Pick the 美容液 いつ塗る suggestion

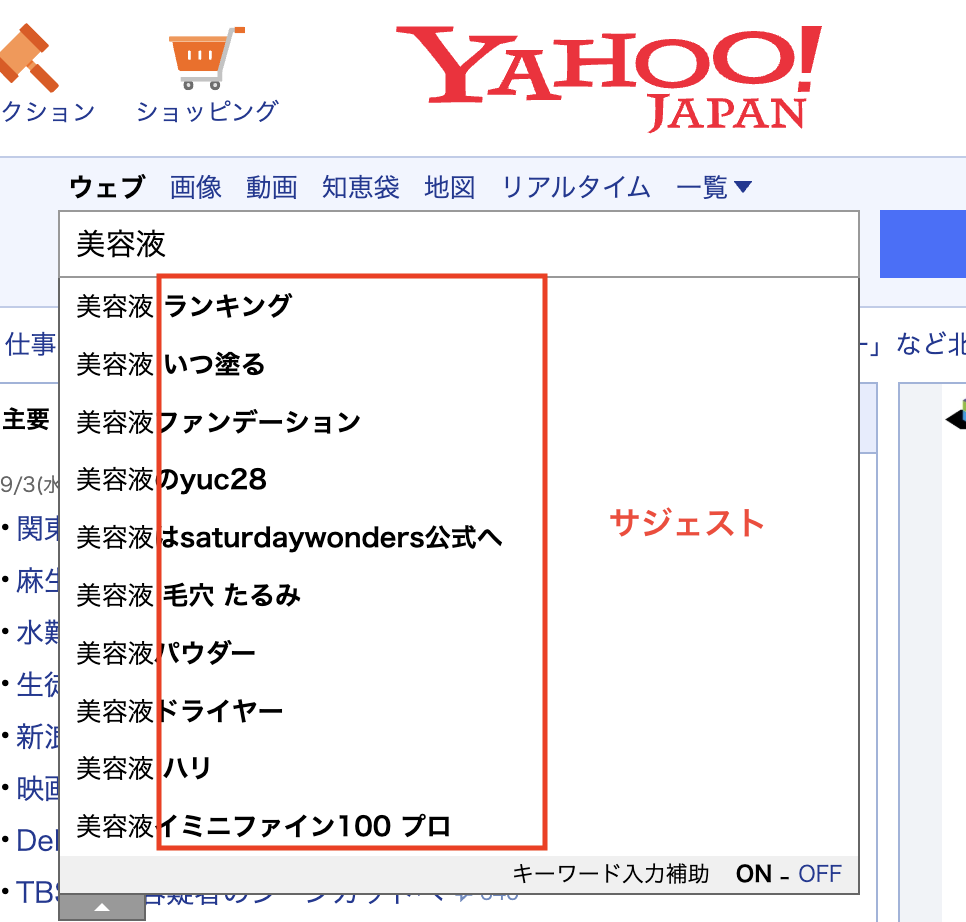coord(172,364)
